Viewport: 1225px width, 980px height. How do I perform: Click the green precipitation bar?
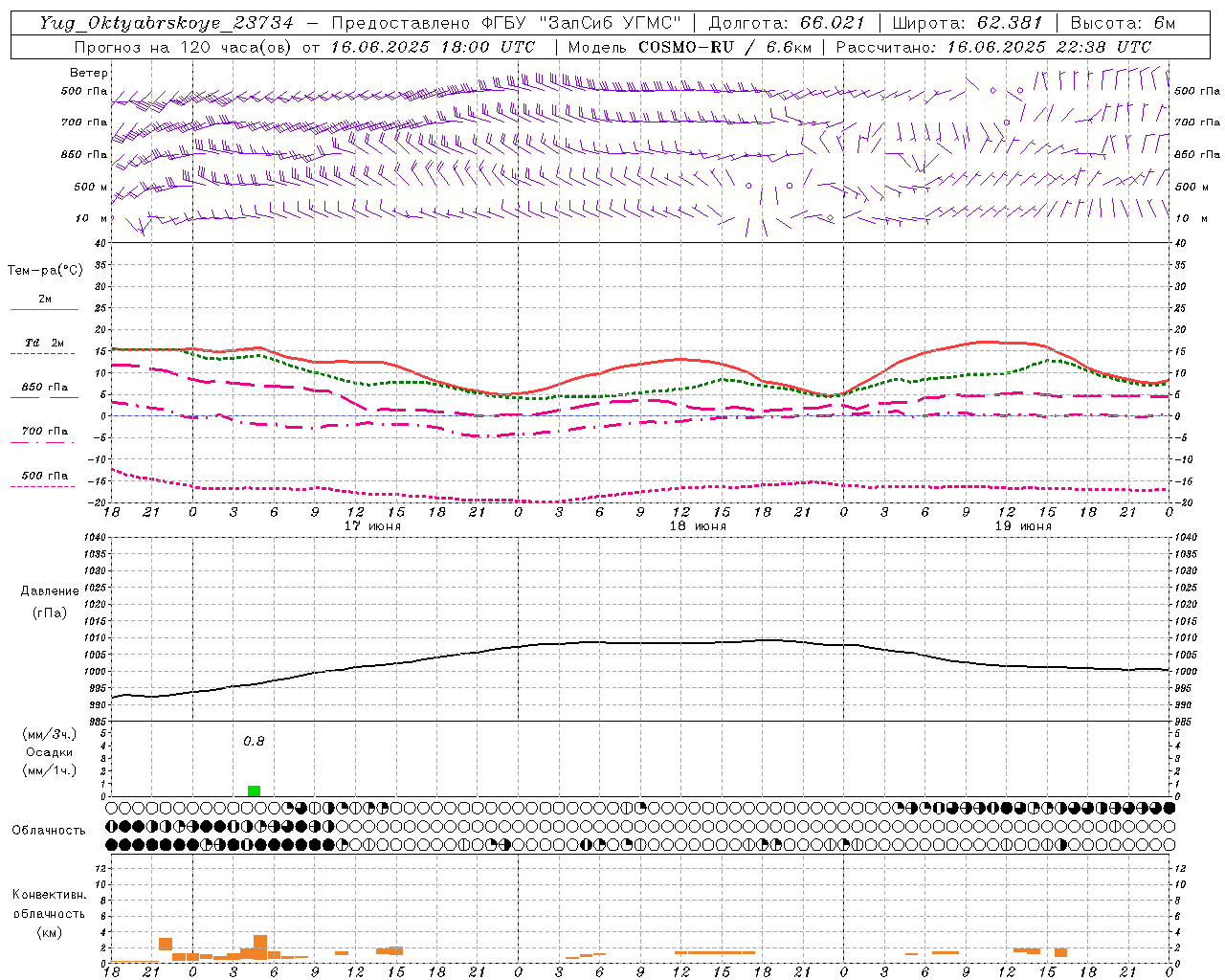[x=254, y=791]
